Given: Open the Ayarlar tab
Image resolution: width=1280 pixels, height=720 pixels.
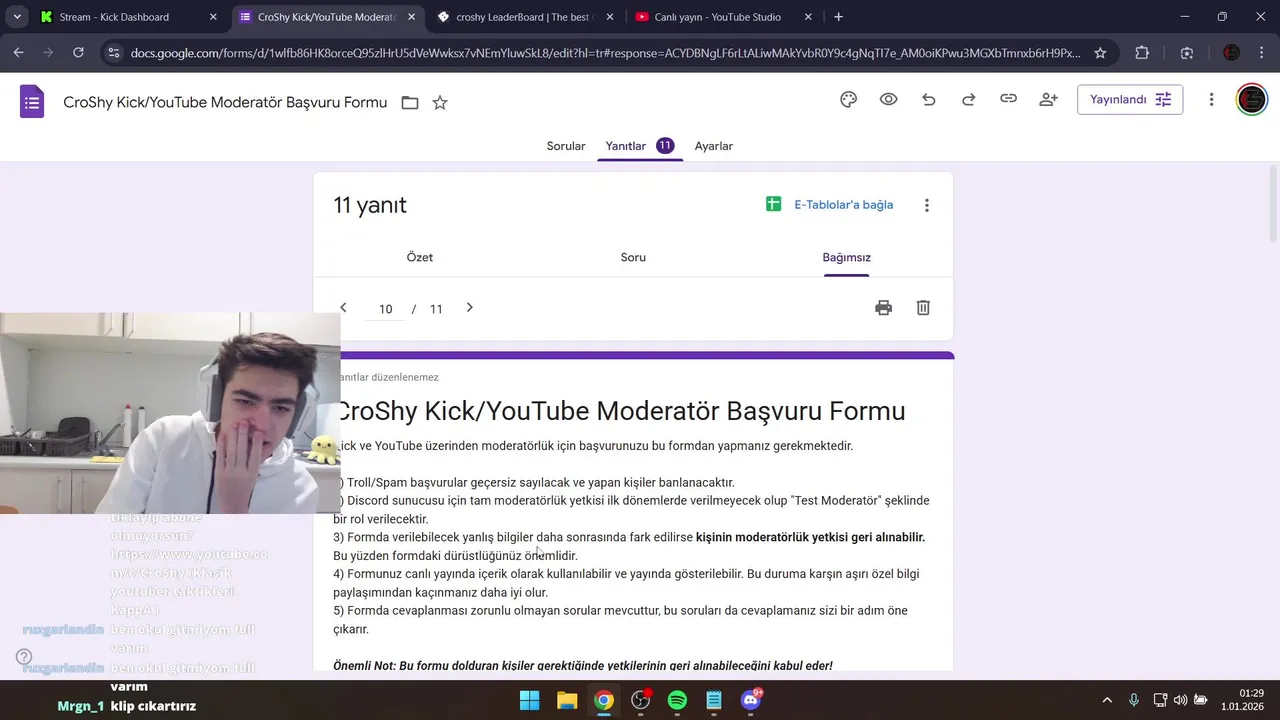Looking at the screenshot, I should pos(714,146).
